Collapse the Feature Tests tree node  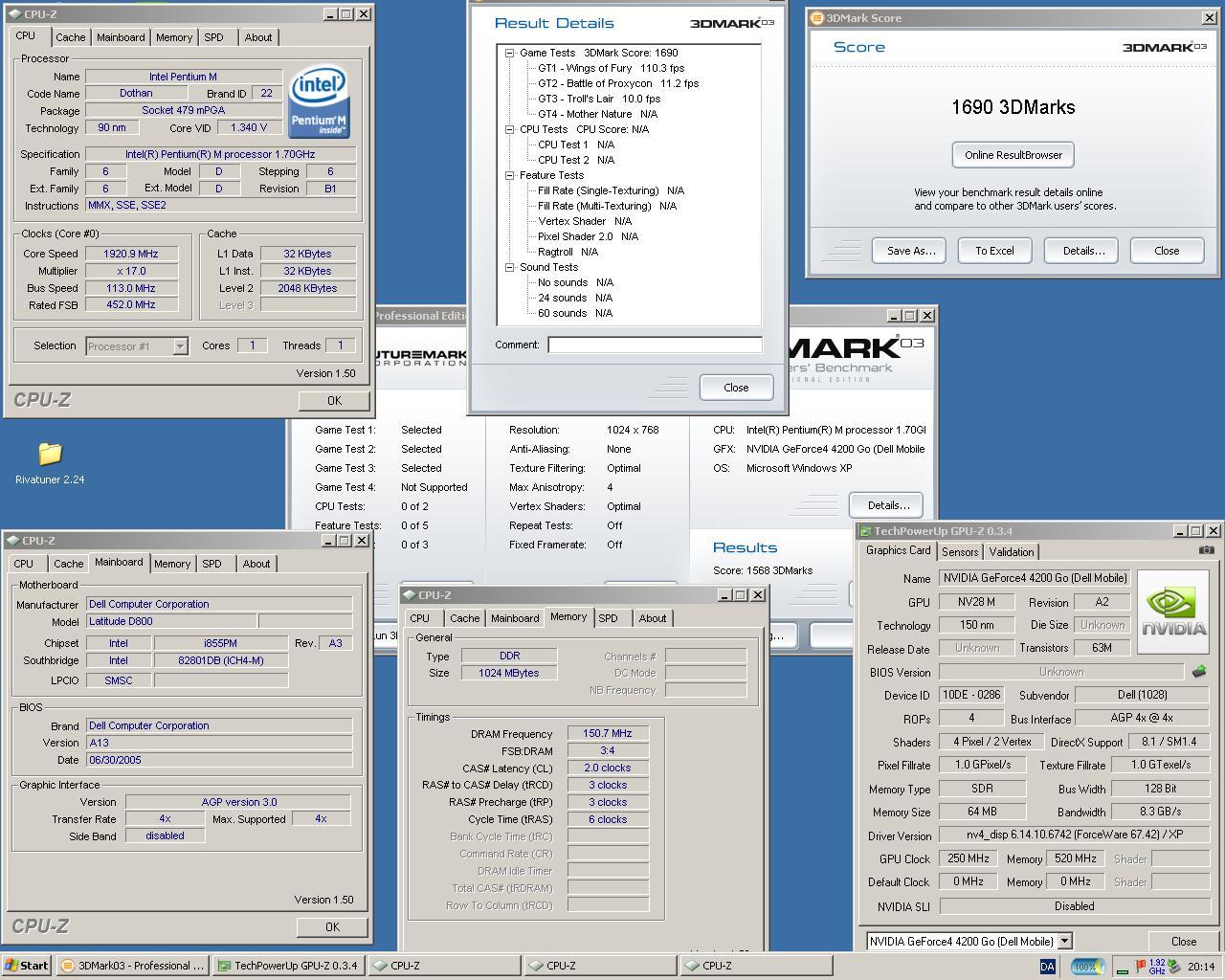(510, 175)
